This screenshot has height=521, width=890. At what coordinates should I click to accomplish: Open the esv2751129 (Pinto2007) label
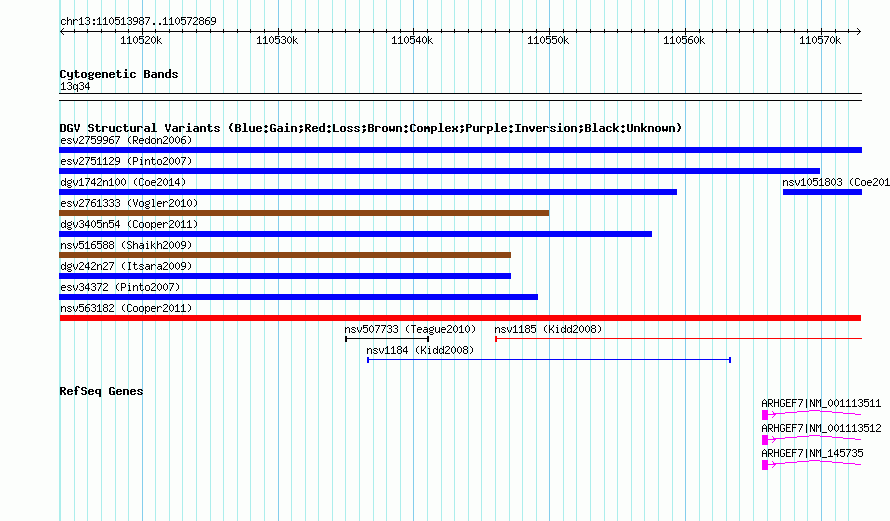click(126, 161)
